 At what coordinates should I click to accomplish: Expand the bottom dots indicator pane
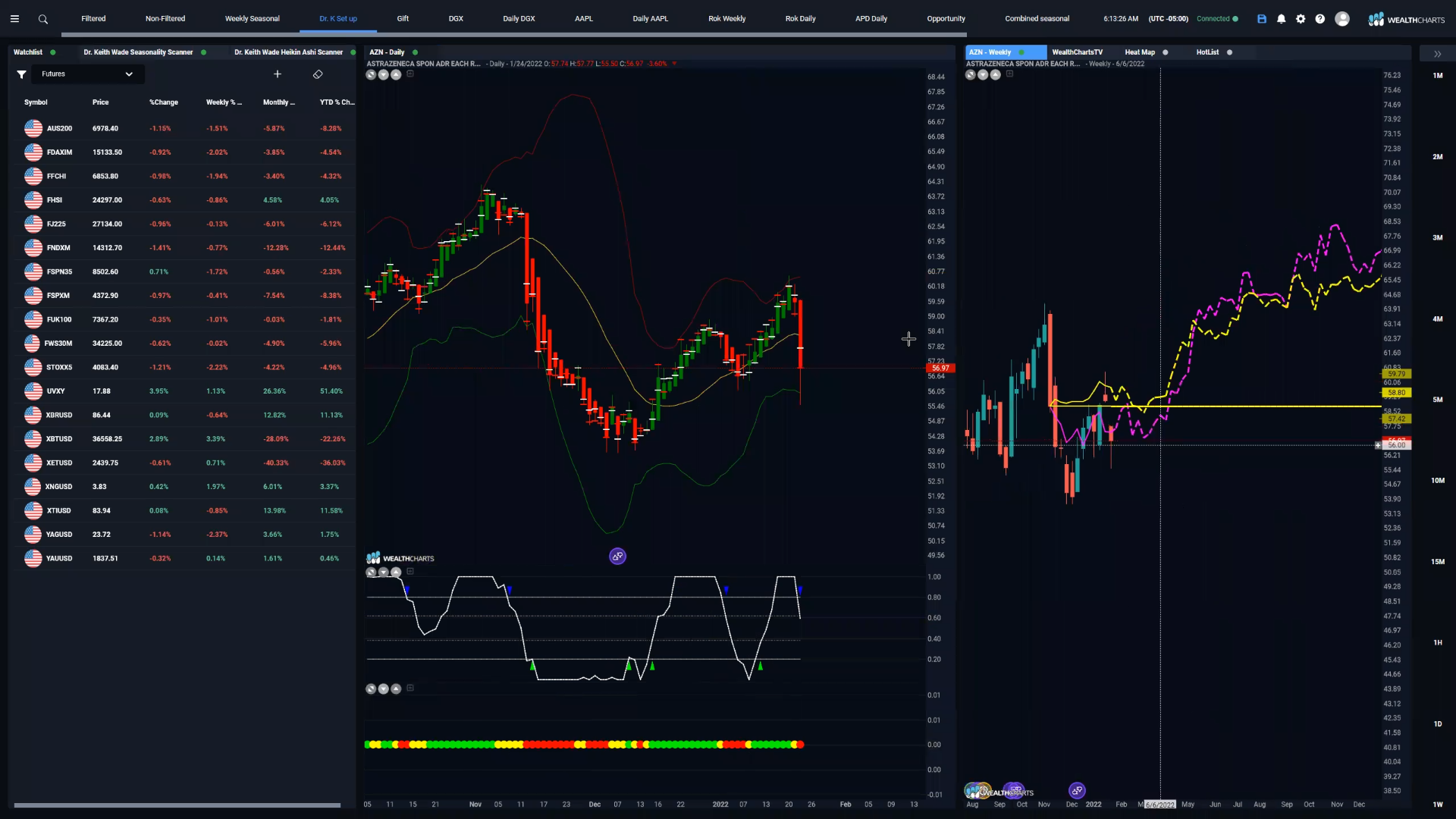tap(371, 689)
